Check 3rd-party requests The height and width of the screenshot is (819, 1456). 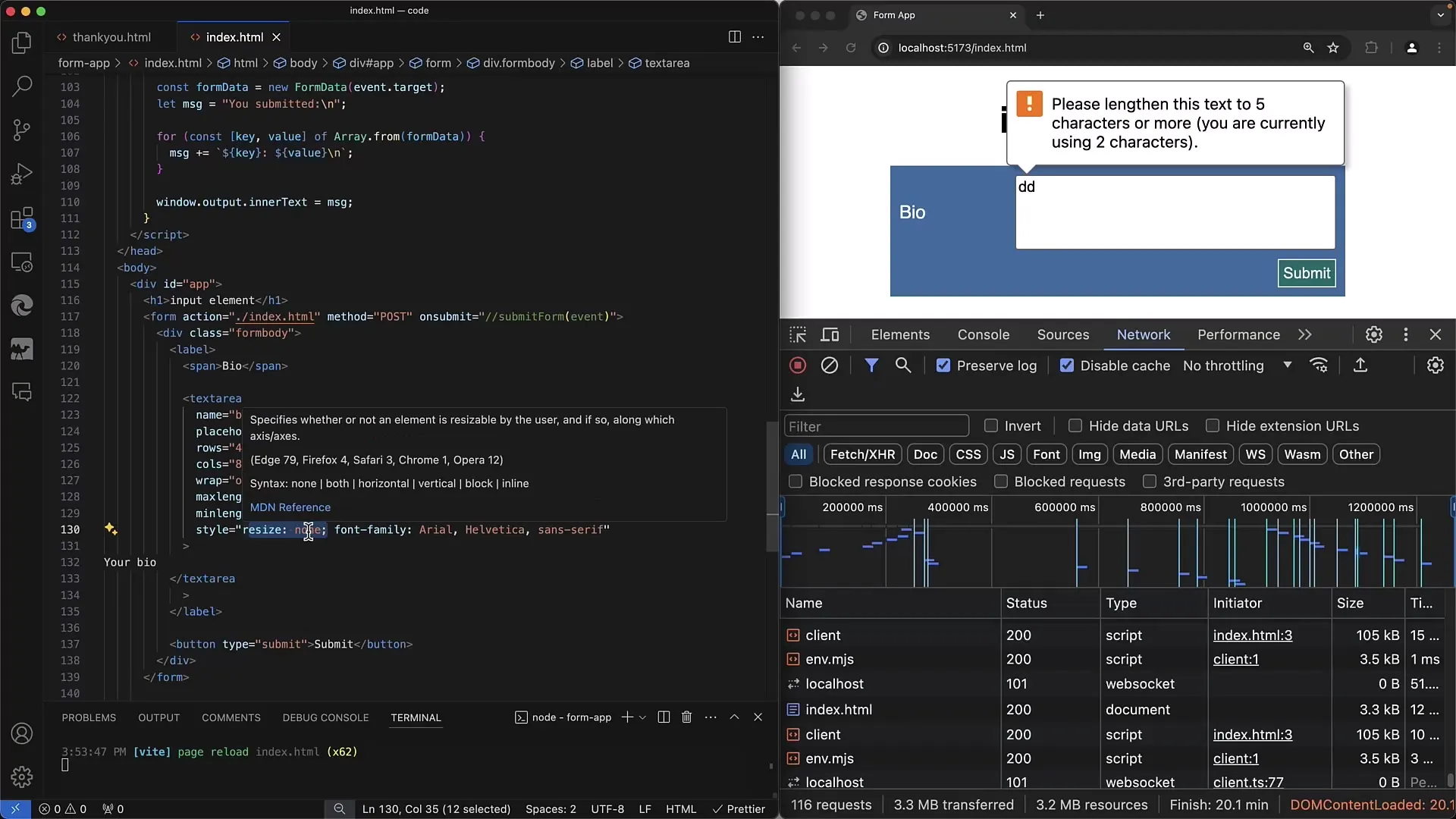point(1150,482)
